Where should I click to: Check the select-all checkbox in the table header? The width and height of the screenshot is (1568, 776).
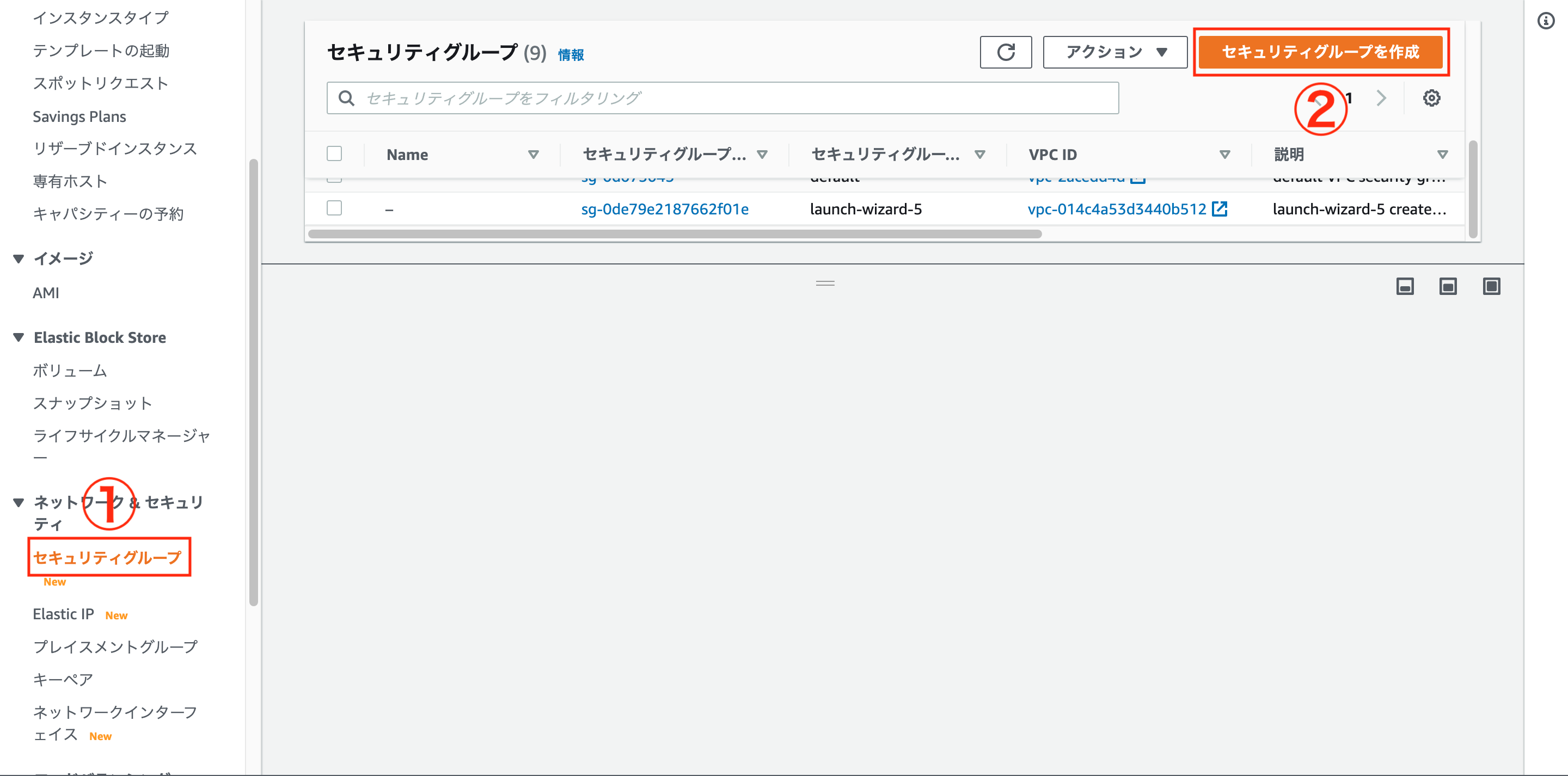tap(334, 153)
